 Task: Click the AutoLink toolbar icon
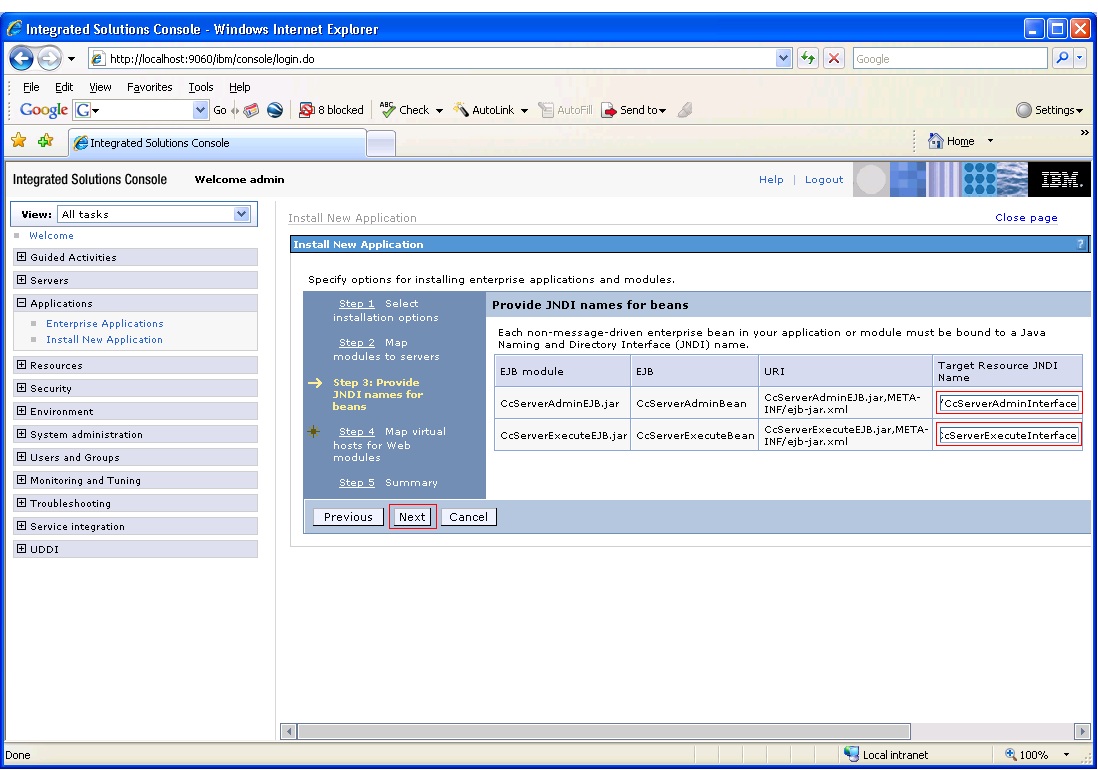(460, 110)
